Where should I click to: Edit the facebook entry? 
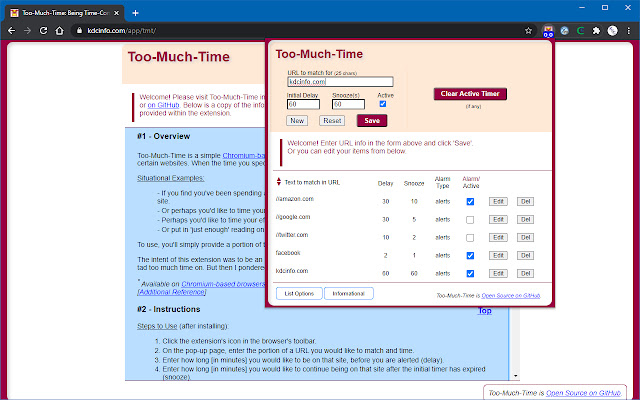click(498, 256)
